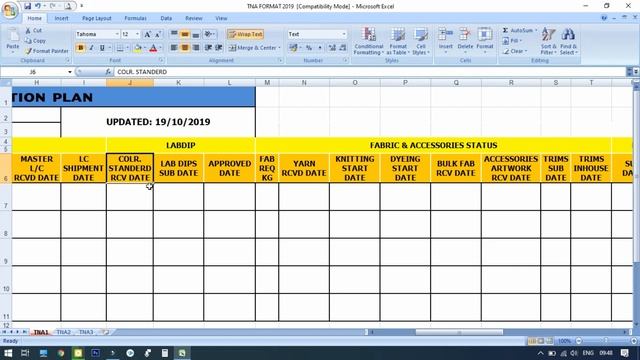Image resolution: width=640 pixels, height=360 pixels.
Task: Switch to the View tab
Action: [x=221, y=18]
